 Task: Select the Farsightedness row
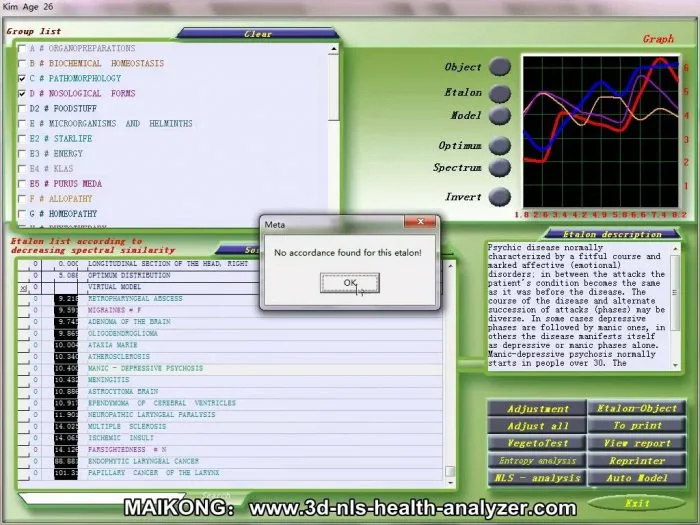(230, 450)
